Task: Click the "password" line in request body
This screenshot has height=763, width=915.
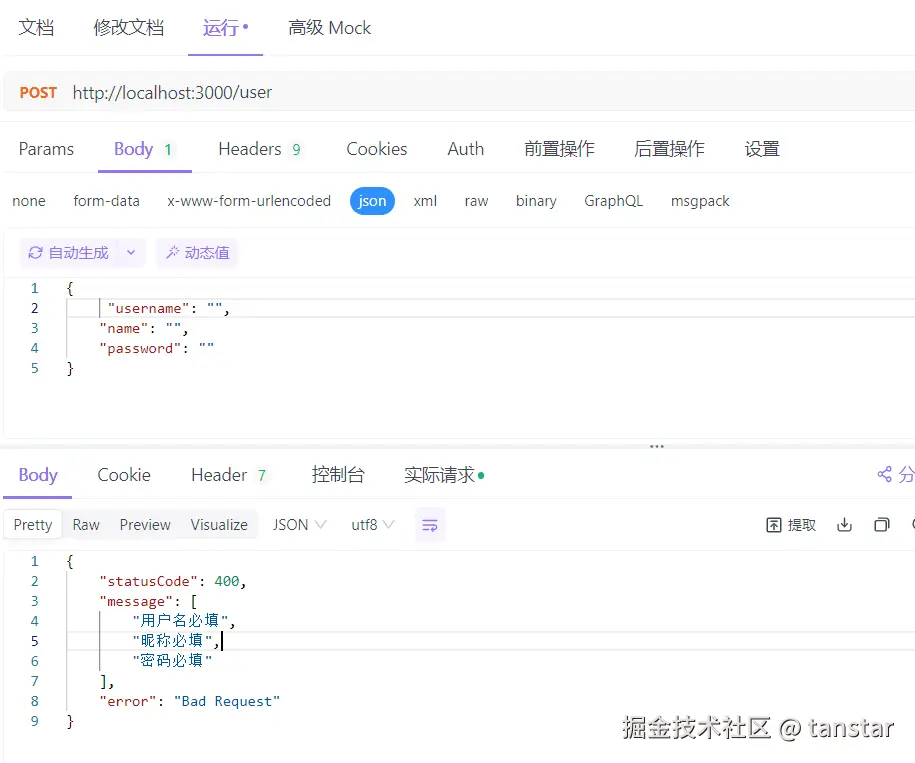Action: pyautogui.click(x=156, y=348)
